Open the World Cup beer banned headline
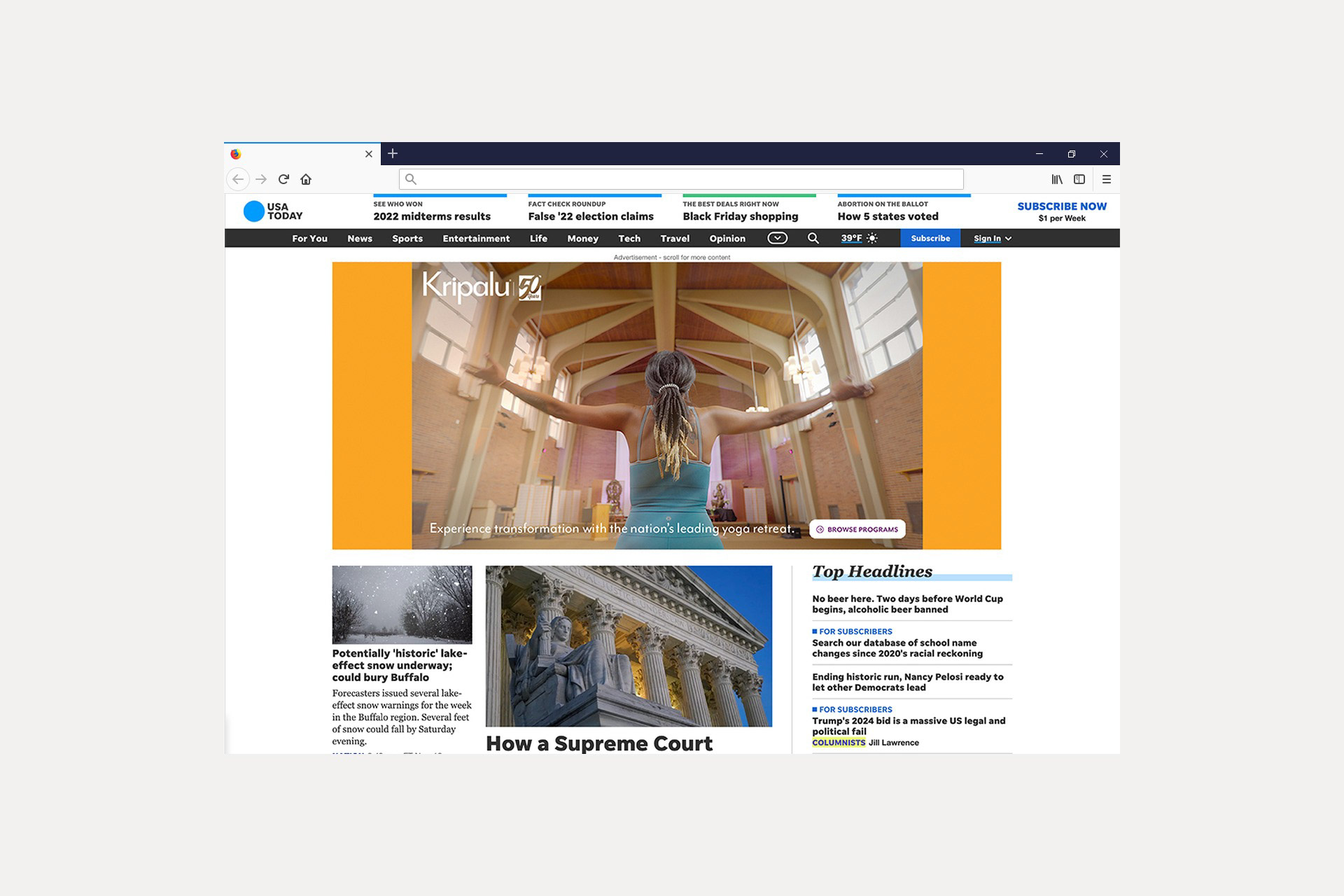Screen dimensions: 1344x896 tap(907, 604)
